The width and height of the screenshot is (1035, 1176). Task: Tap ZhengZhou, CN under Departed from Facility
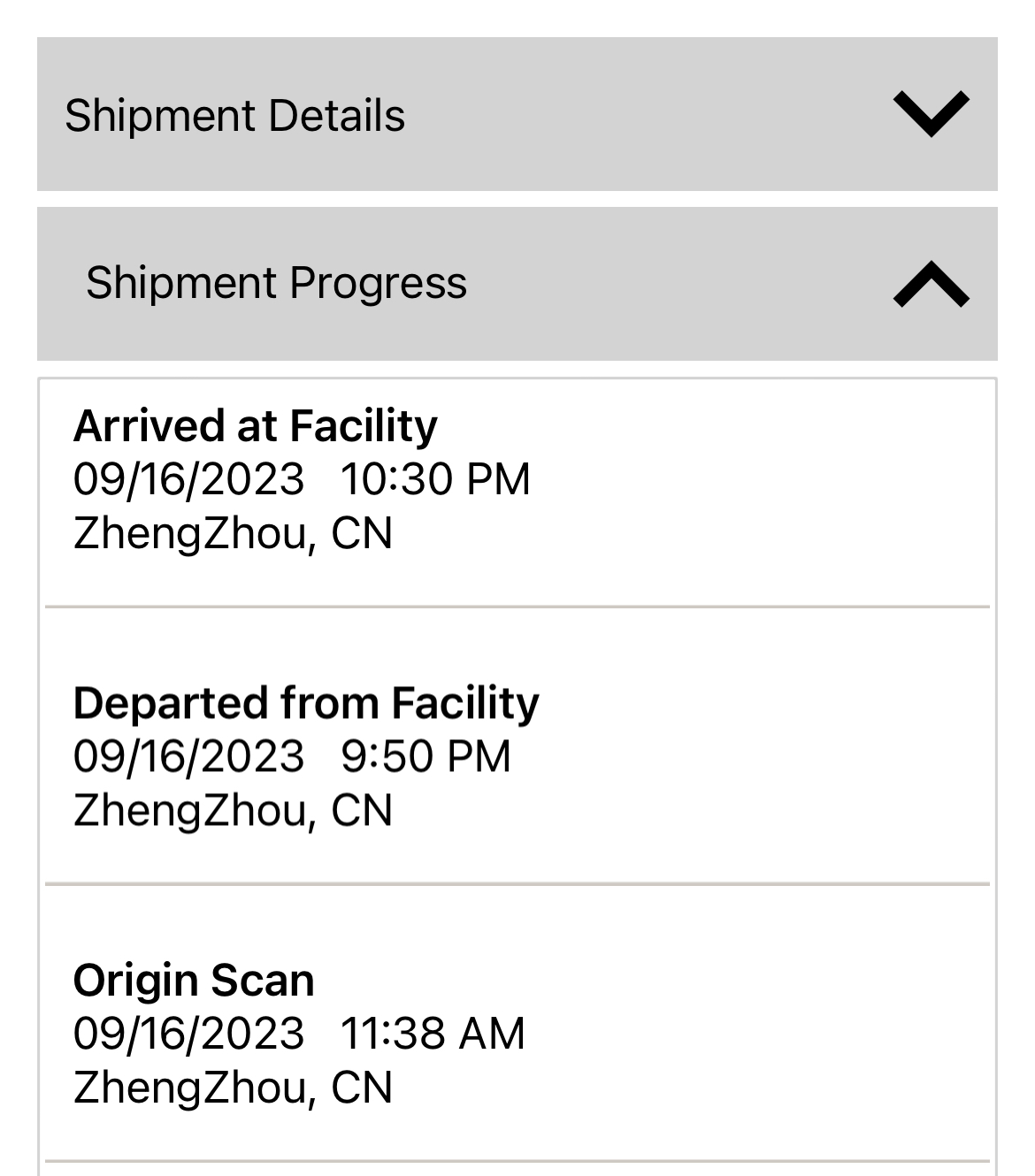(x=233, y=811)
